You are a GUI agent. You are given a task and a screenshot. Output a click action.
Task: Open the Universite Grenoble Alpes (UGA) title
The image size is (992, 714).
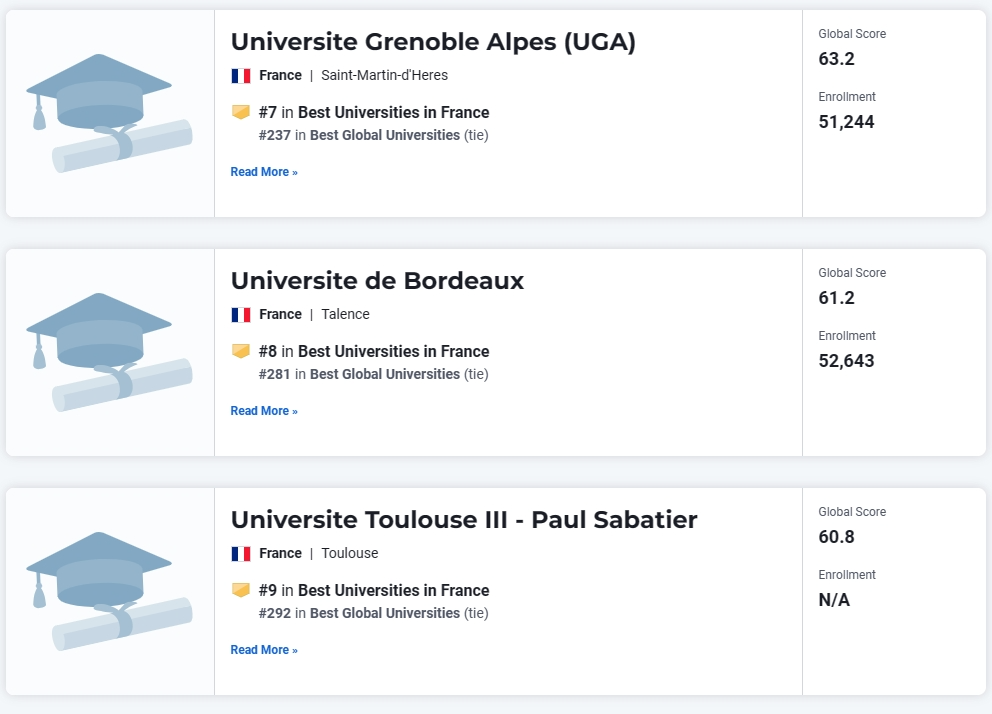point(433,42)
